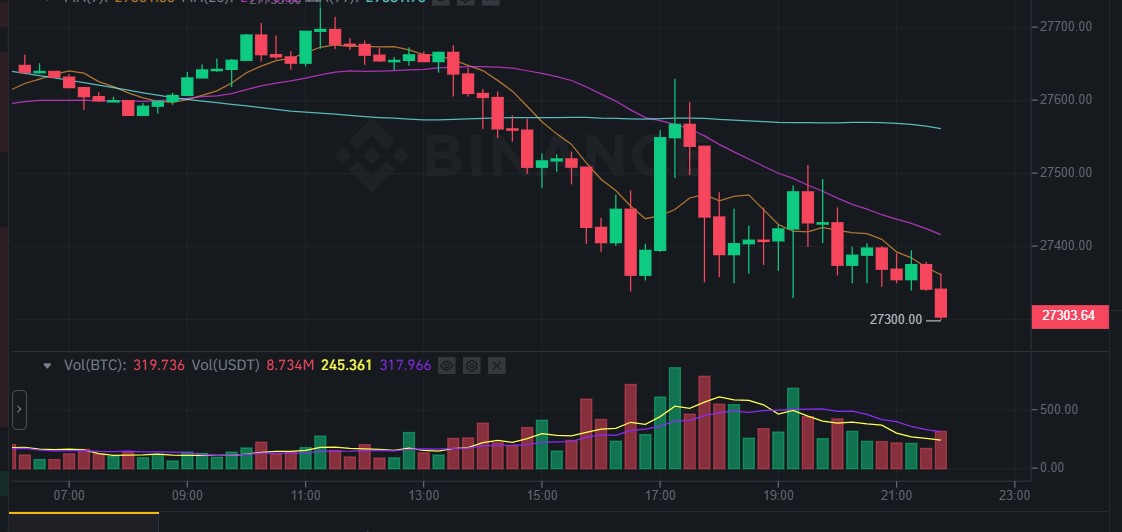Toggle the Vol indicator eye visibility icon

point(447,366)
